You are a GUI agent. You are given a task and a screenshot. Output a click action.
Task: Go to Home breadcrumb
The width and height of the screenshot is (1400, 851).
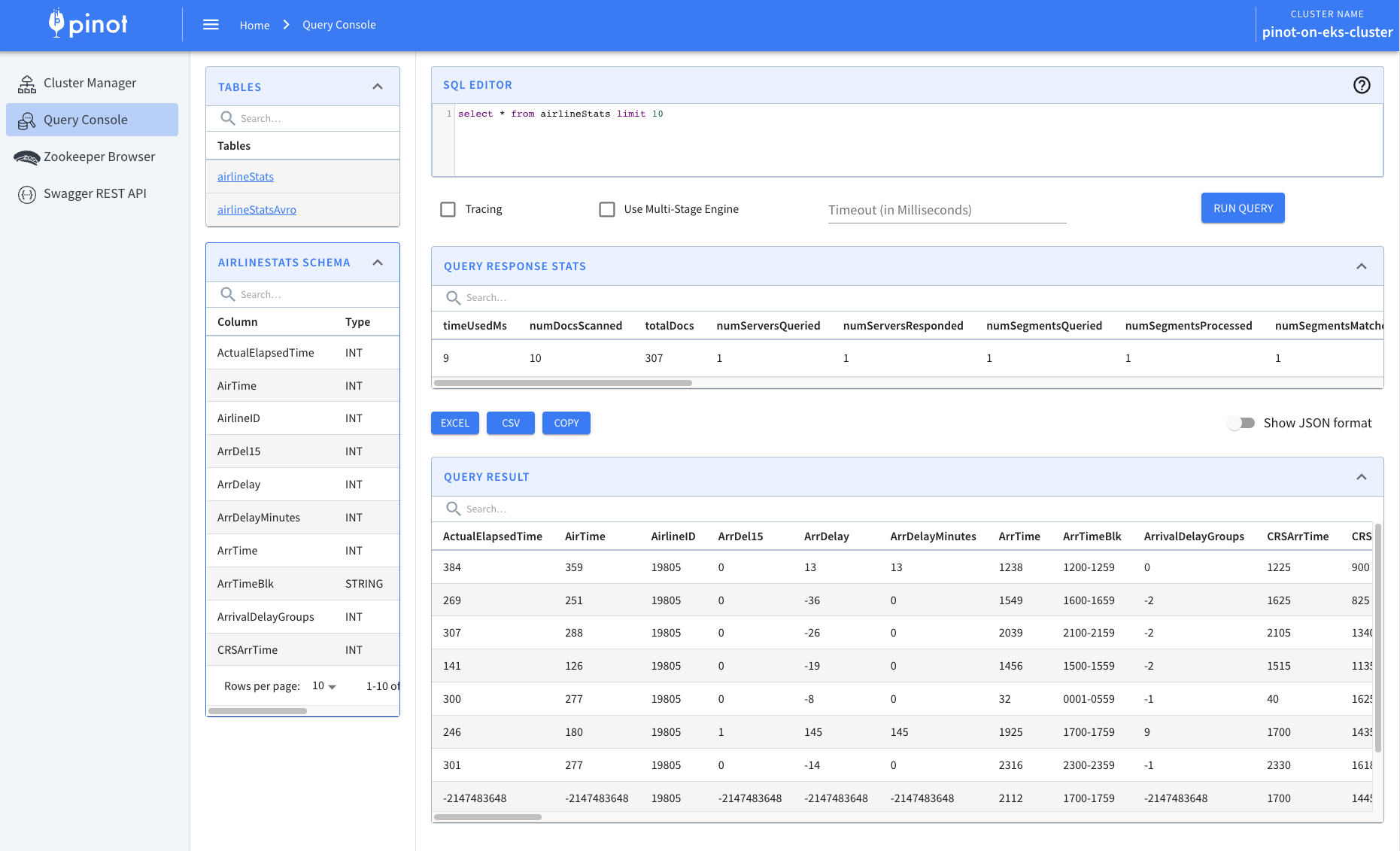(x=254, y=25)
